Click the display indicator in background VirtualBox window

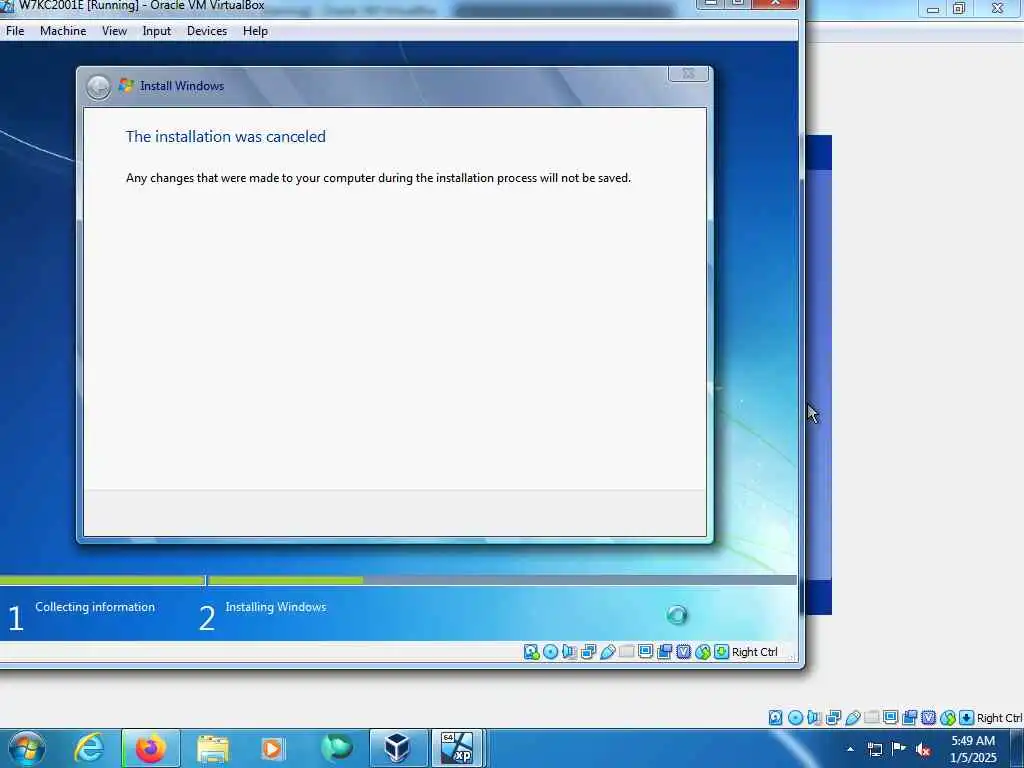890,718
